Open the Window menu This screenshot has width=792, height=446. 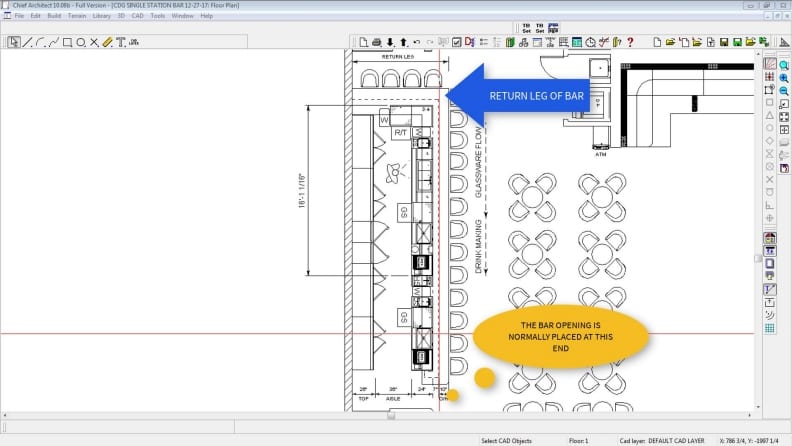click(182, 16)
